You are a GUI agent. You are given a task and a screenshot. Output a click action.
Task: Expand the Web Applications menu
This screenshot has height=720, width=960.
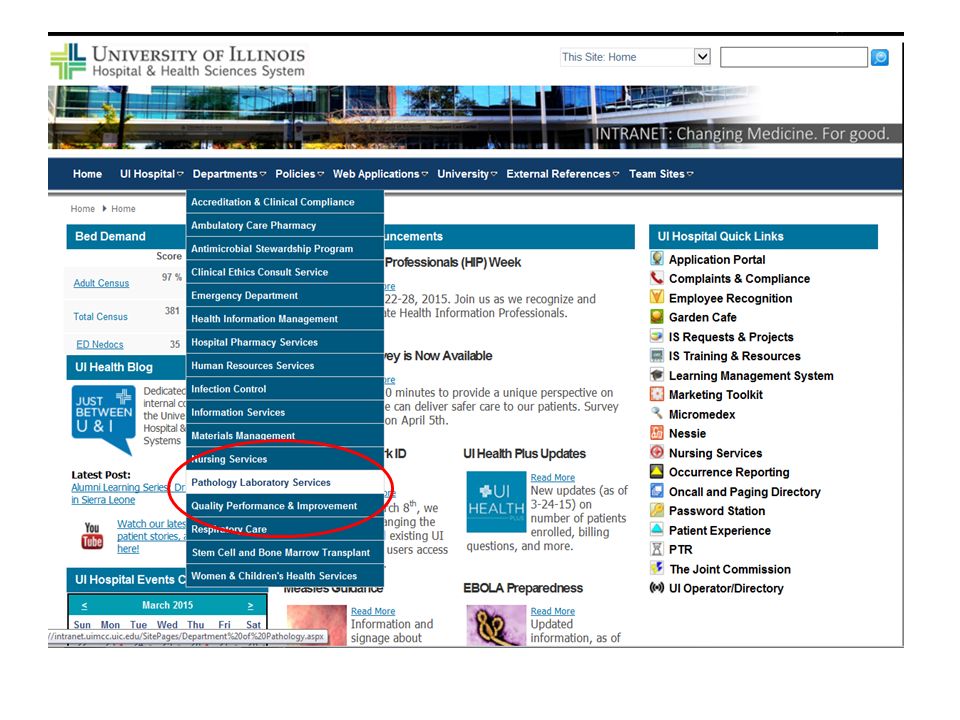click(x=380, y=174)
